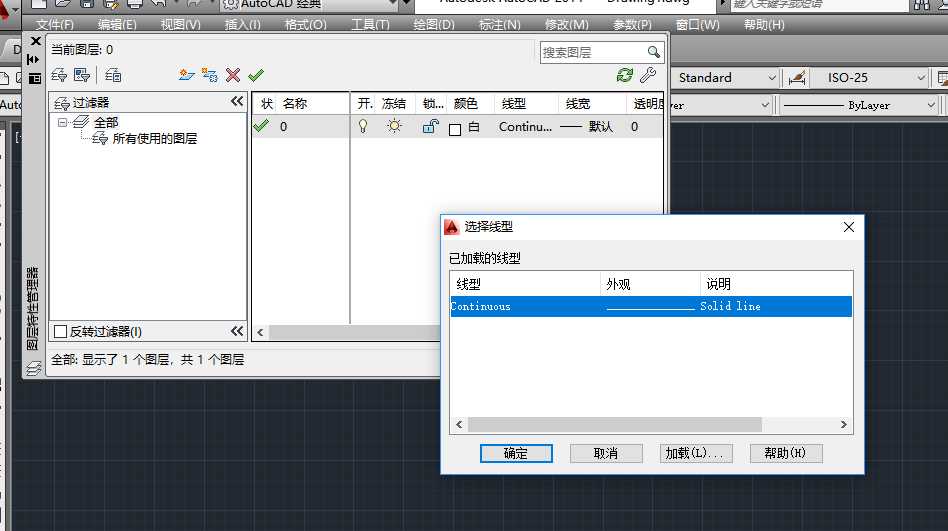
Task: Open the palette properties menu icon
Action: click(x=35, y=78)
